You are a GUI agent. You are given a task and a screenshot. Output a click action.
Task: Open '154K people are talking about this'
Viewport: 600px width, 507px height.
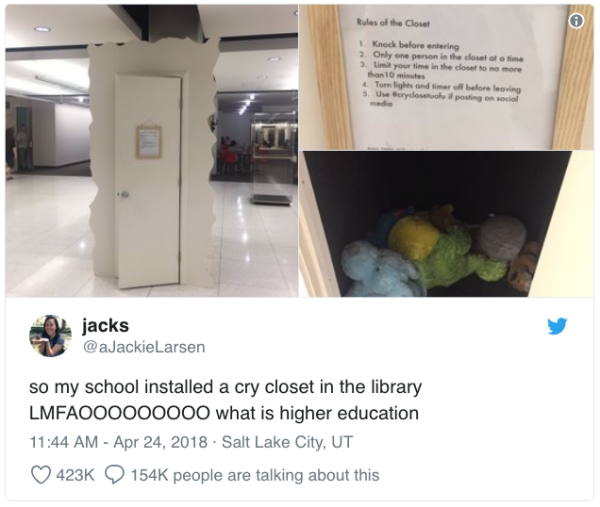255,475
